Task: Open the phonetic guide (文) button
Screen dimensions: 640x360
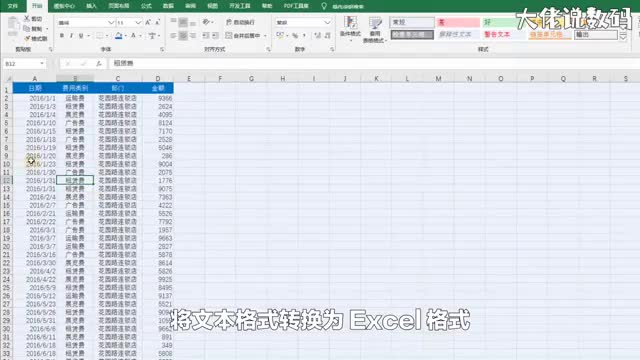Action: (x=152, y=36)
